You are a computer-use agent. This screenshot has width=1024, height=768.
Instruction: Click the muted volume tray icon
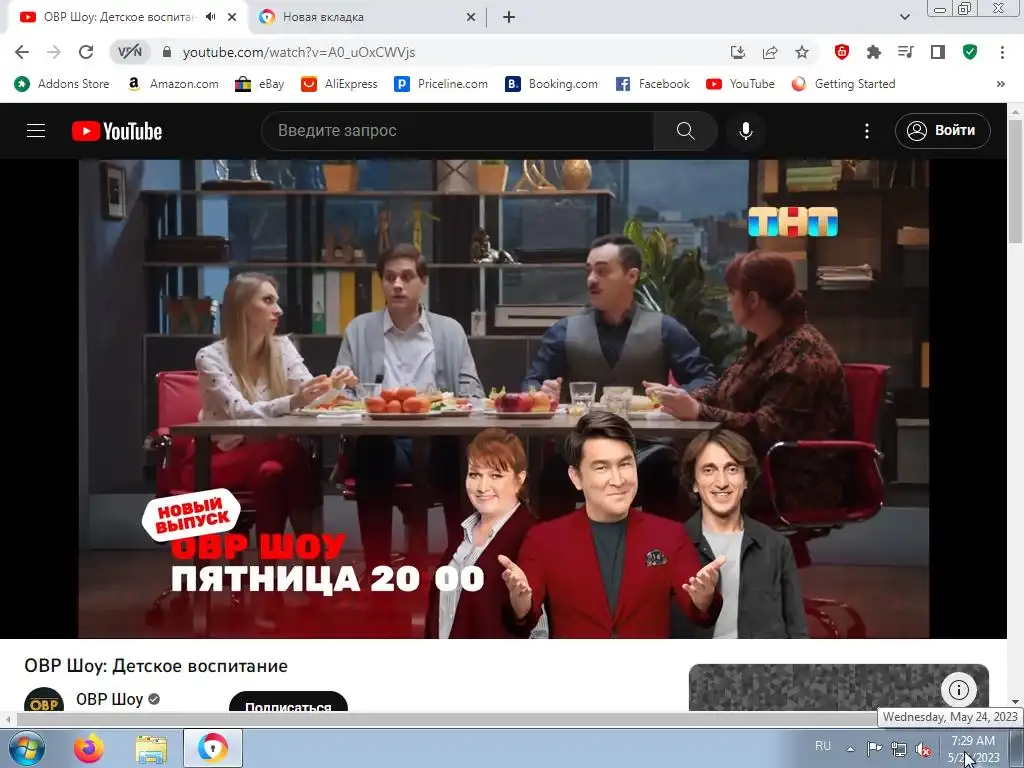[923, 749]
